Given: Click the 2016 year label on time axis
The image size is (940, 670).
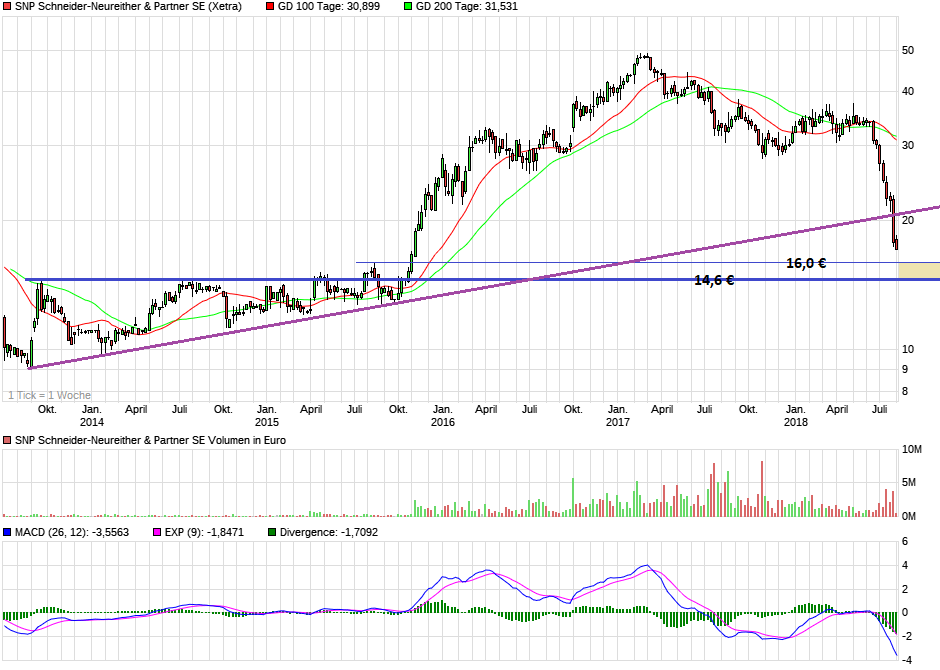Looking at the screenshot, I should click(x=443, y=422).
